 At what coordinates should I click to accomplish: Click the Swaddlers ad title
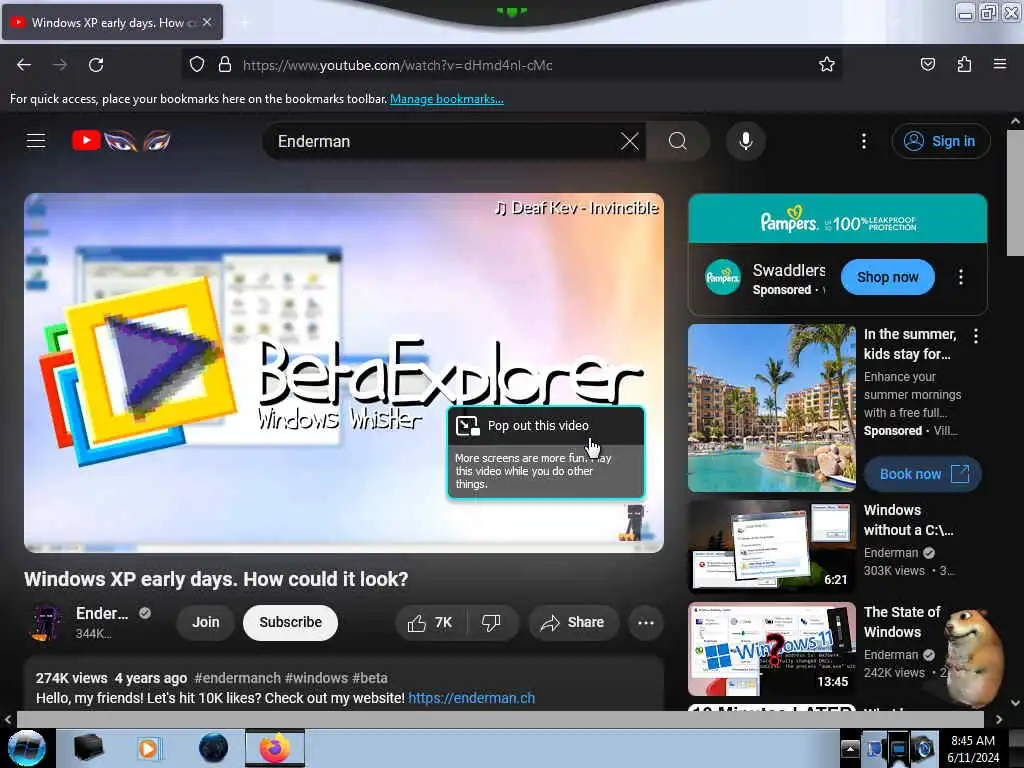[789, 270]
